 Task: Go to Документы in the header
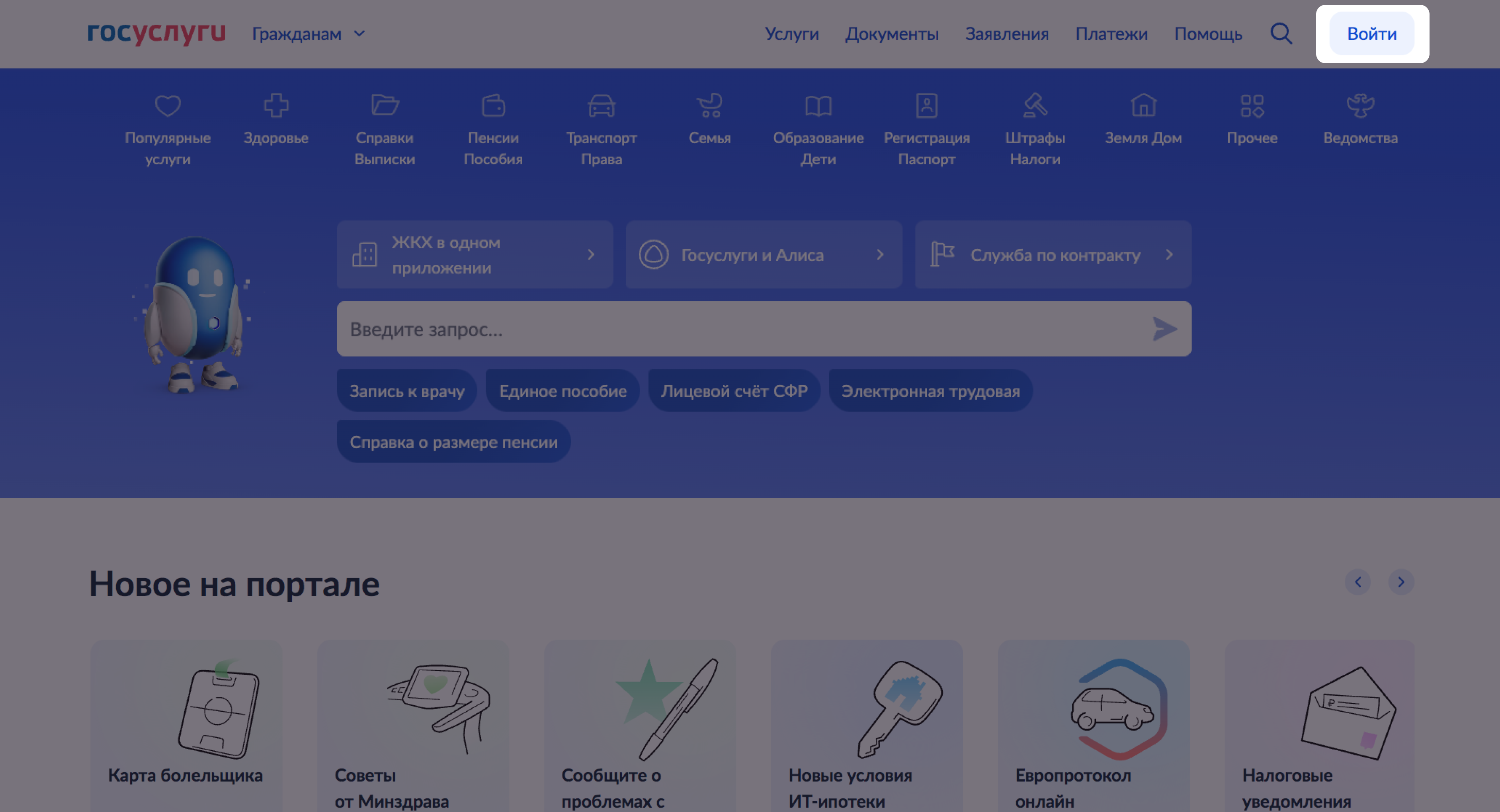click(891, 34)
